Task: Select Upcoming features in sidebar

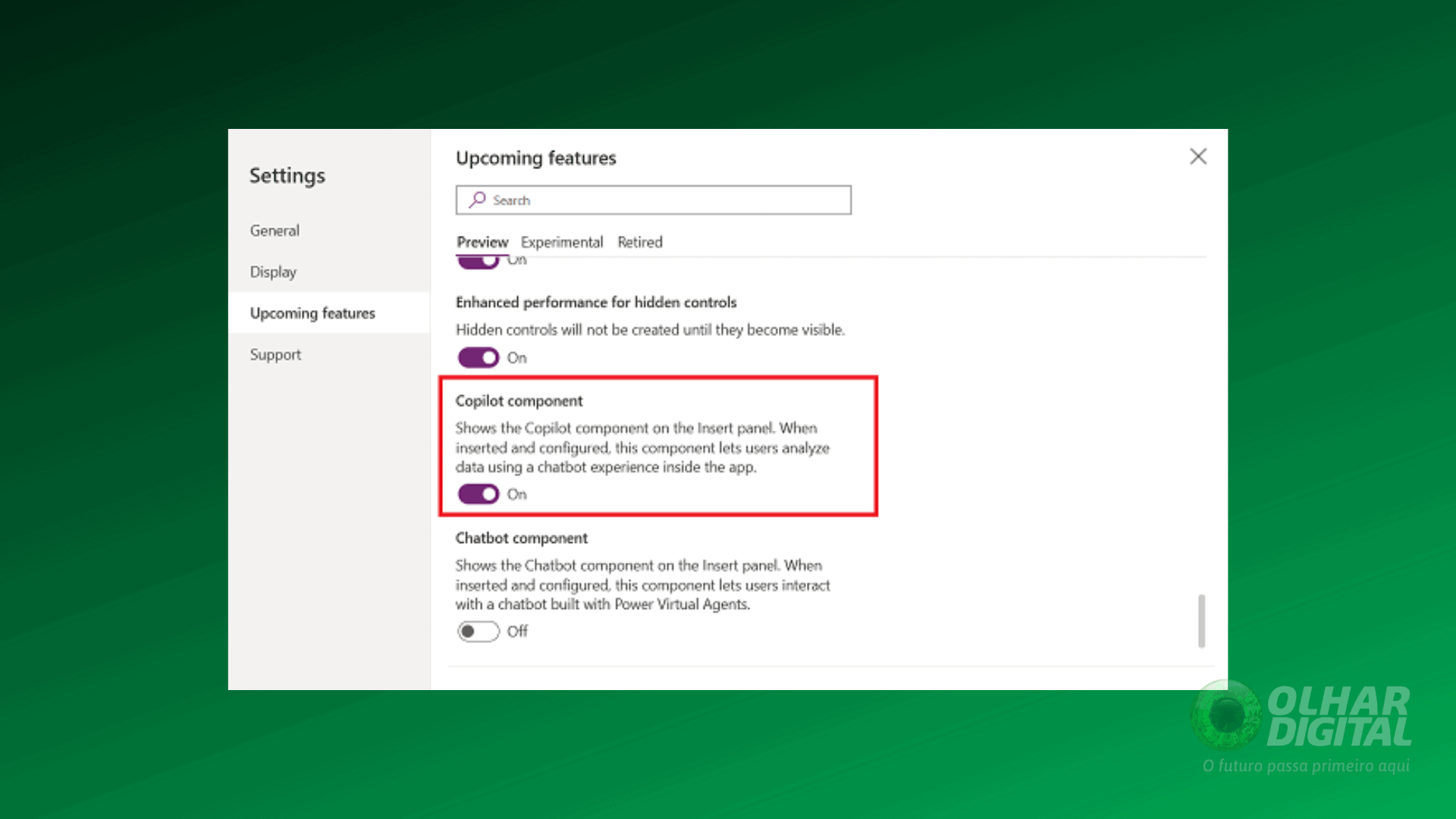Action: click(x=329, y=312)
